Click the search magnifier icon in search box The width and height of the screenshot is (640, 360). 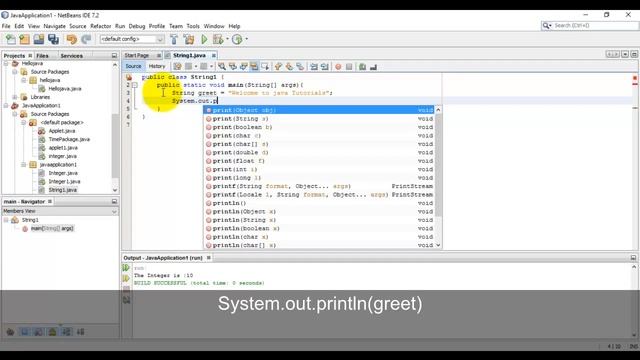(547, 26)
